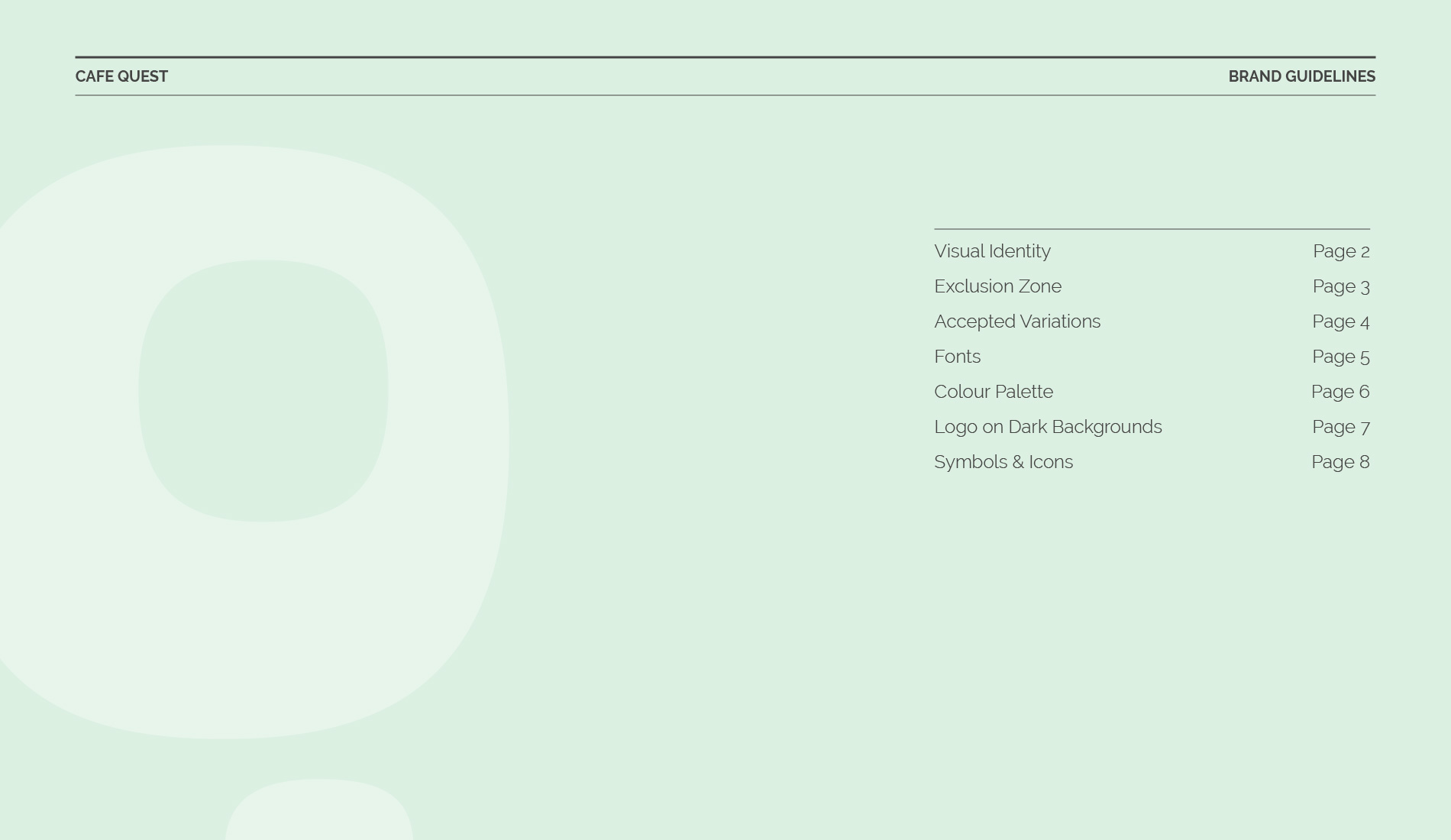Select the Page 6 reference
The width and height of the screenshot is (1451, 840).
[x=1340, y=392]
